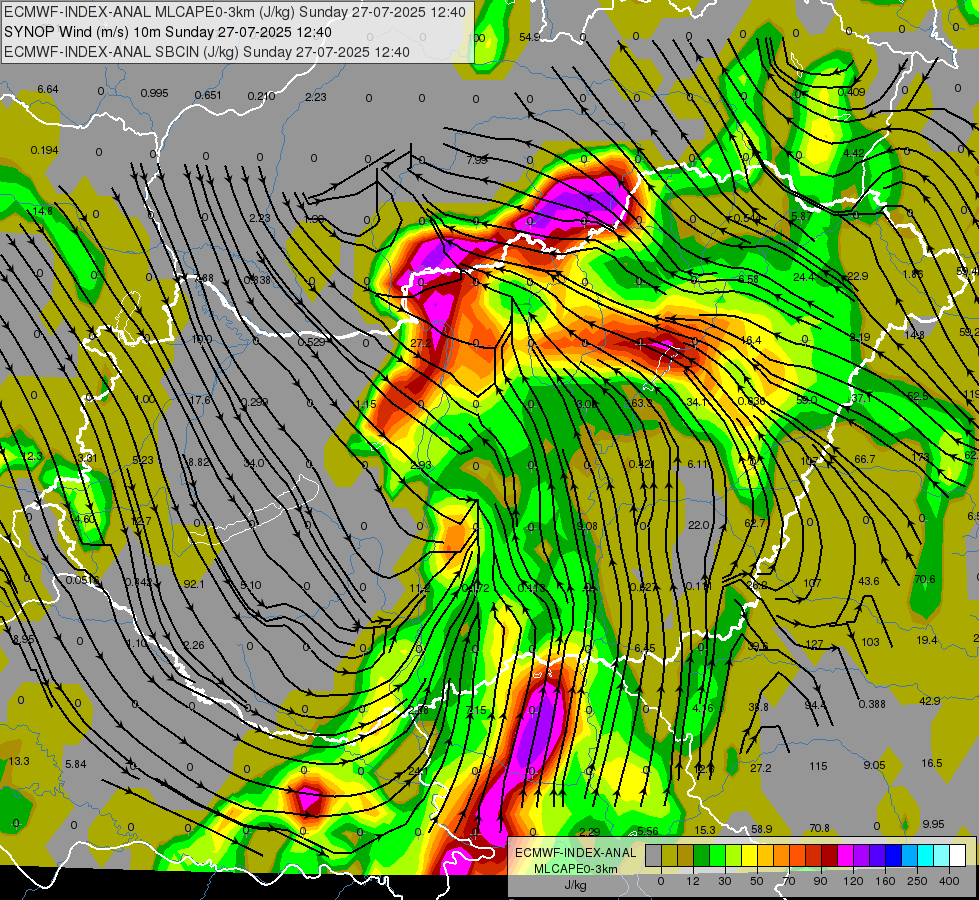This screenshot has height=900, width=979.
Task: Pick the white legend swatch
Action: tap(957, 855)
